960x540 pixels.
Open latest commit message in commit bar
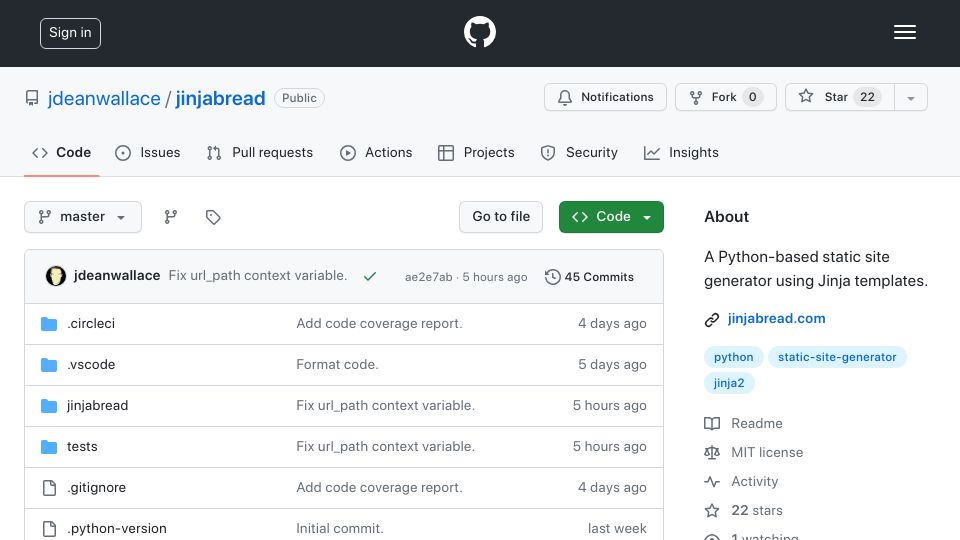click(258, 276)
